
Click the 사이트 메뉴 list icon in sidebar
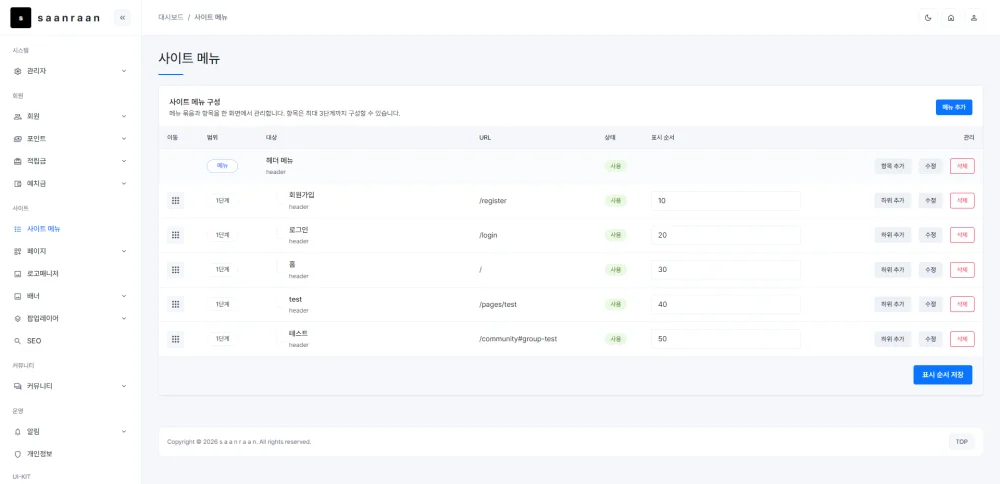pyautogui.click(x=18, y=229)
